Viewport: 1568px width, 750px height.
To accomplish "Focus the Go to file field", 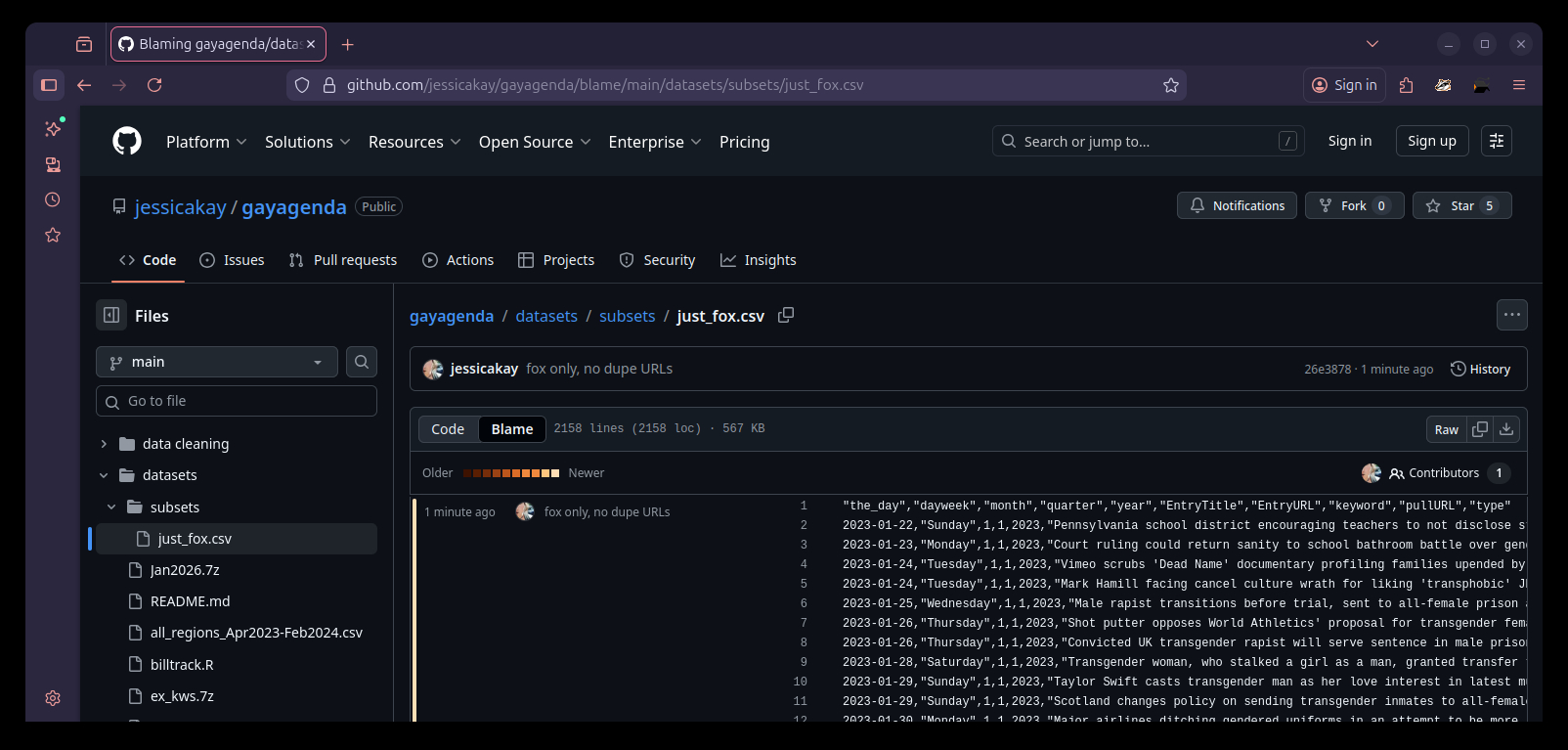I will 237,401.
